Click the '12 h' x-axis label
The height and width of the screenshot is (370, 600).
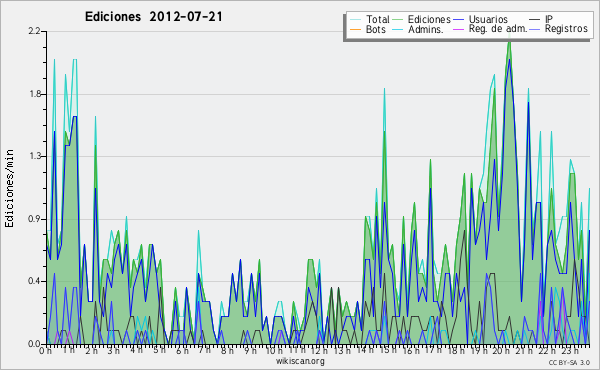pos(319,350)
